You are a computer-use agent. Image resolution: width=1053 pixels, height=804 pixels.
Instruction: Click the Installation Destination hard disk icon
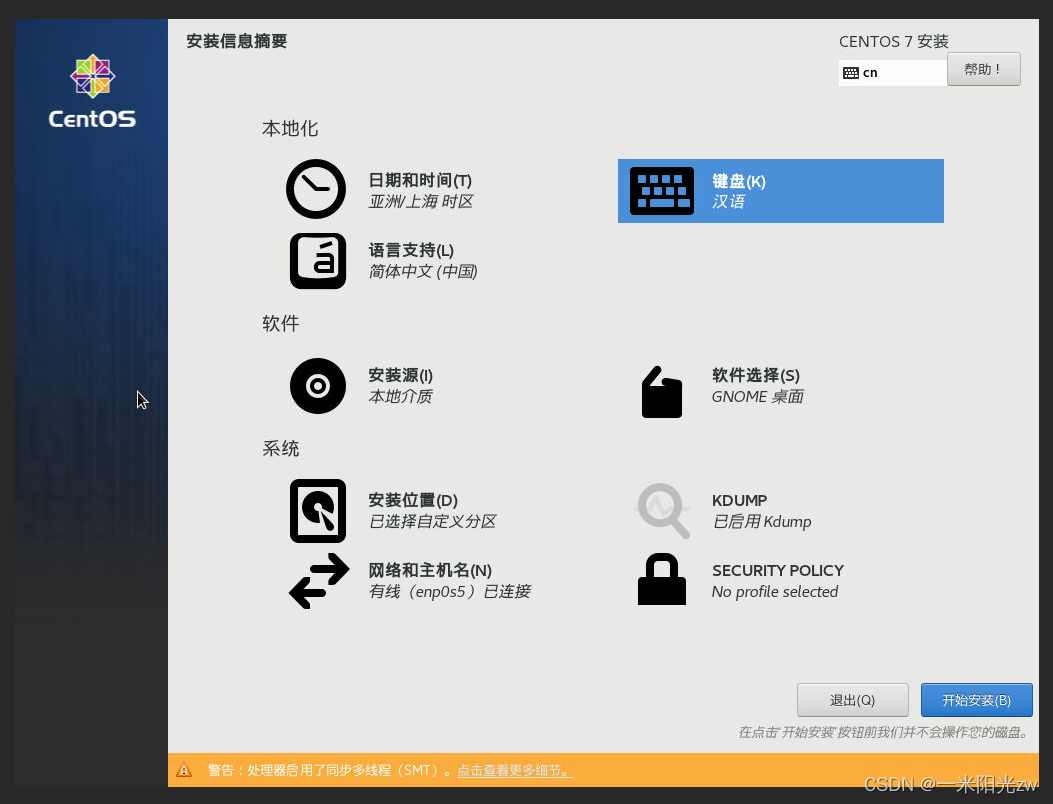[x=318, y=510]
